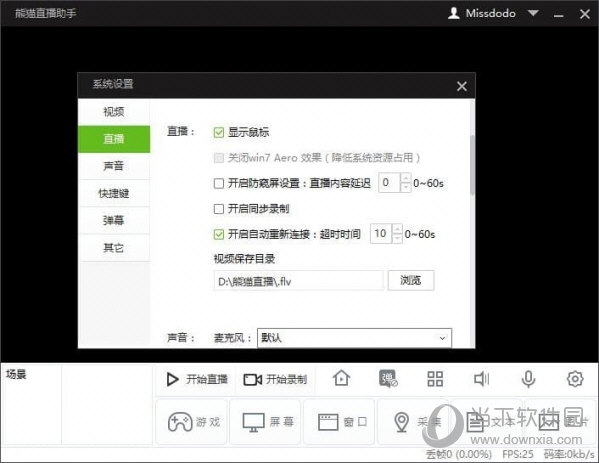Add a 窗口 window capture source
Screen dimensions: 599x463
point(339,422)
